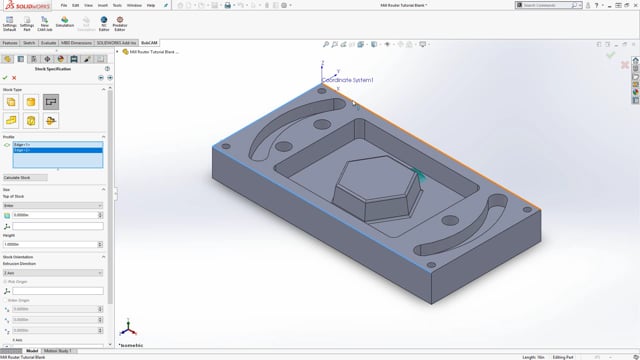Viewport: 640px width, 360px height.
Task: Open the Predator Editor
Action: point(120,24)
